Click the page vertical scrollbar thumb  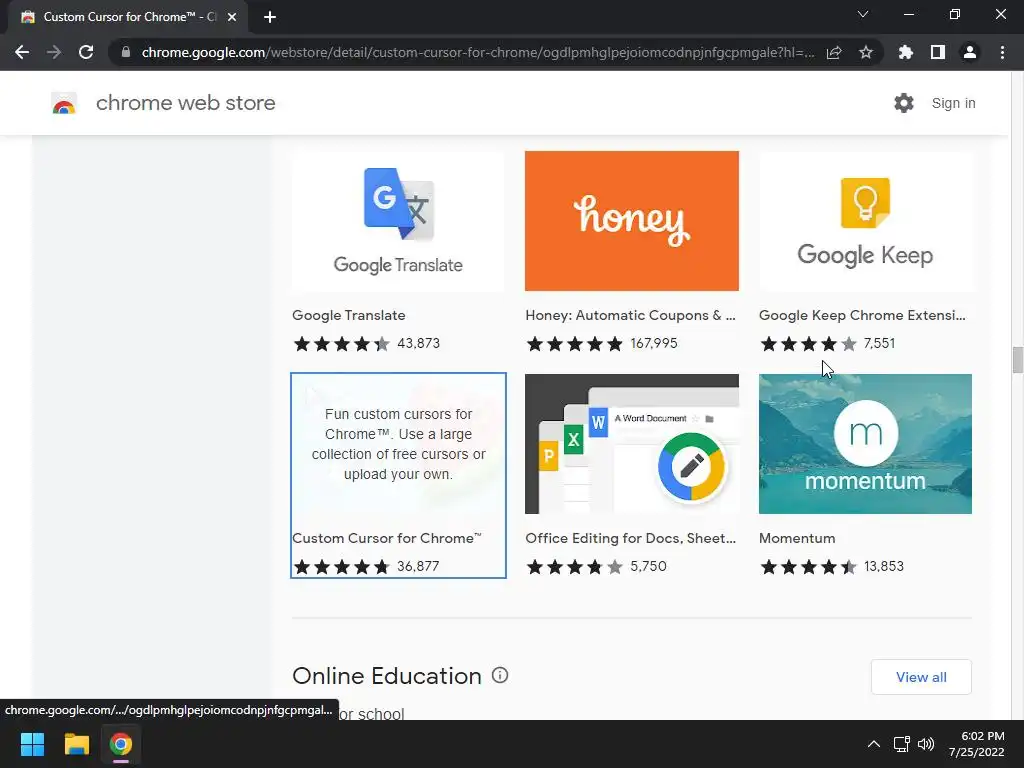[1017, 360]
